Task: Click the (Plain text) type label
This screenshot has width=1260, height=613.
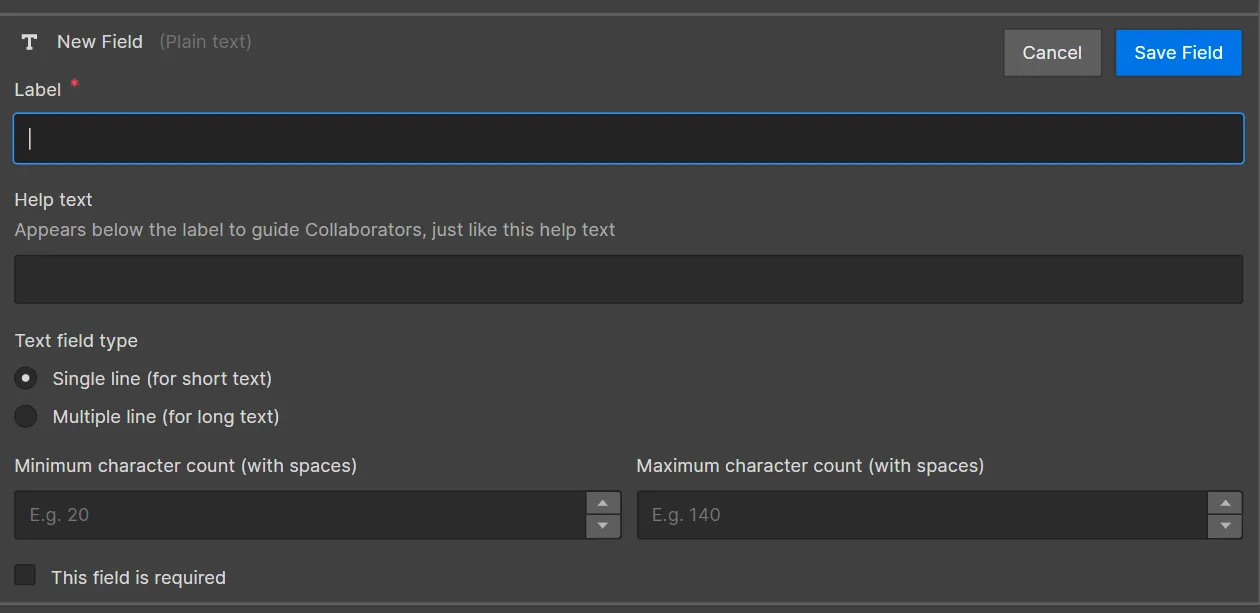Action: pos(205,42)
